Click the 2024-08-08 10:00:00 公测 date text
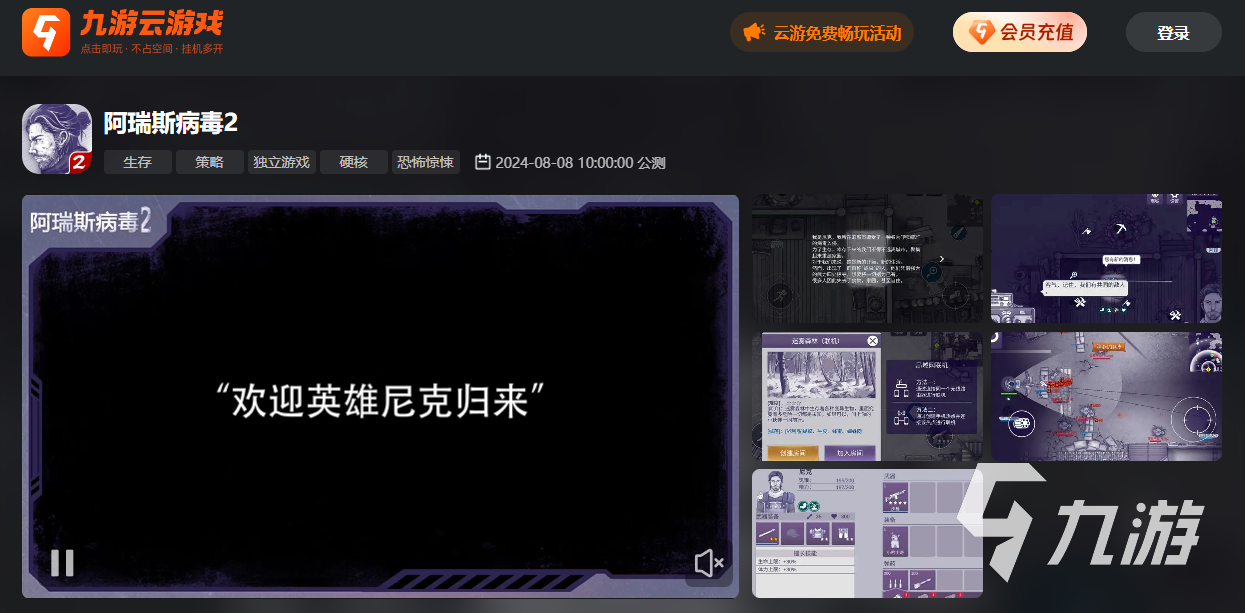The image size is (1245, 613). tap(580, 162)
